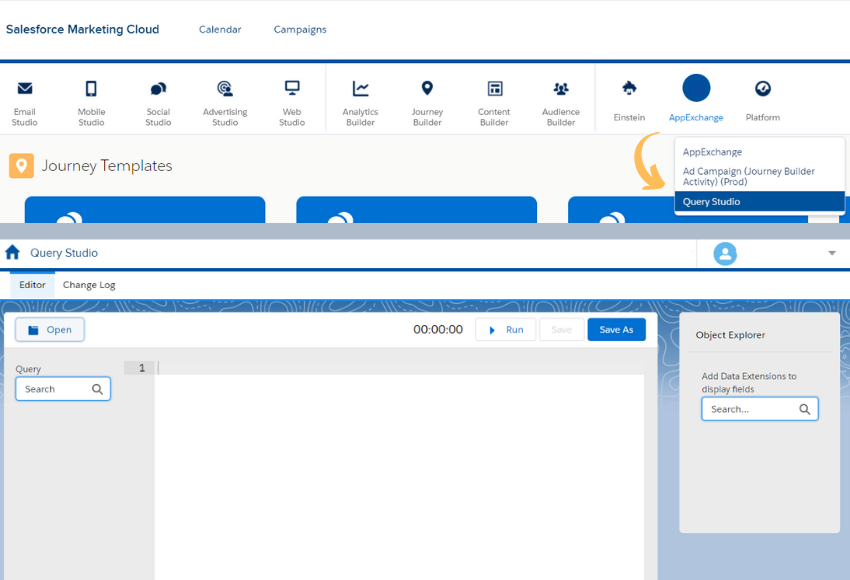Click into line 1 of the query editor

point(400,368)
